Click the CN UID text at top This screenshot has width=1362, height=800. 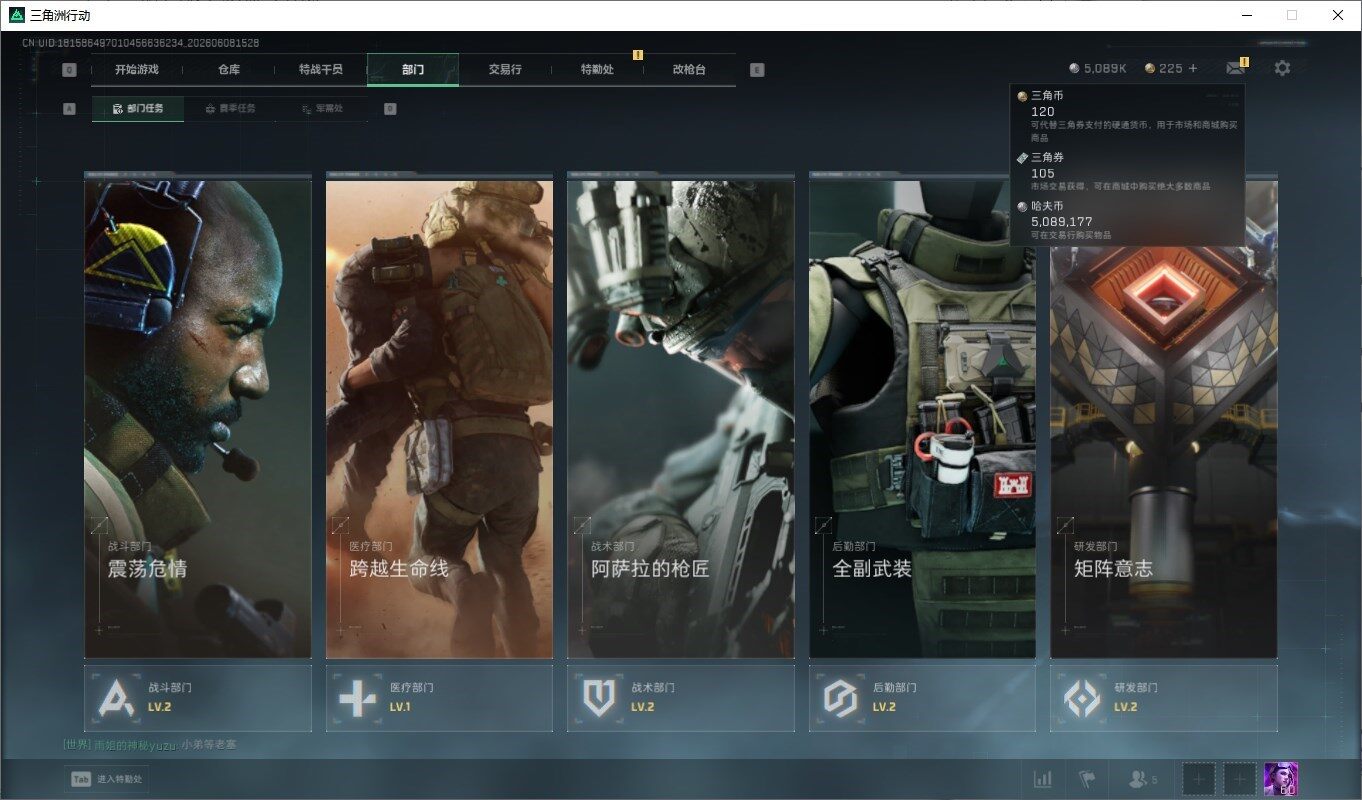tap(141, 43)
